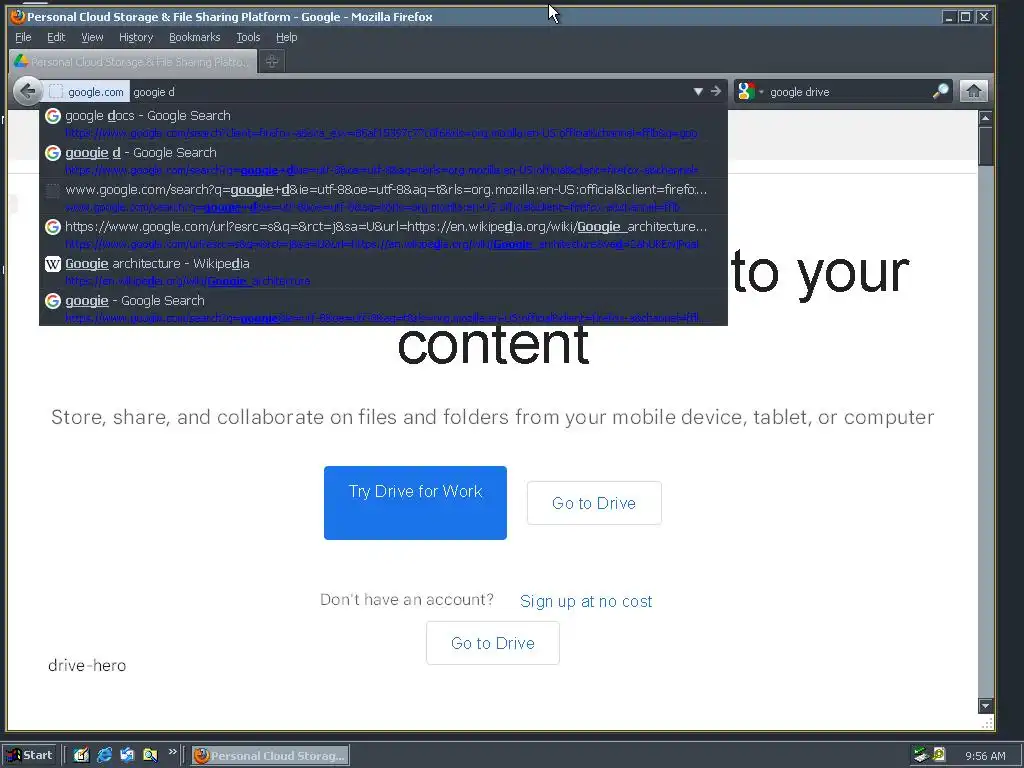Image resolution: width=1024 pixels, height=768 pixels.
Task: Click Google icon on 'google docs' suggestion
Action: (x=53, y=116)
